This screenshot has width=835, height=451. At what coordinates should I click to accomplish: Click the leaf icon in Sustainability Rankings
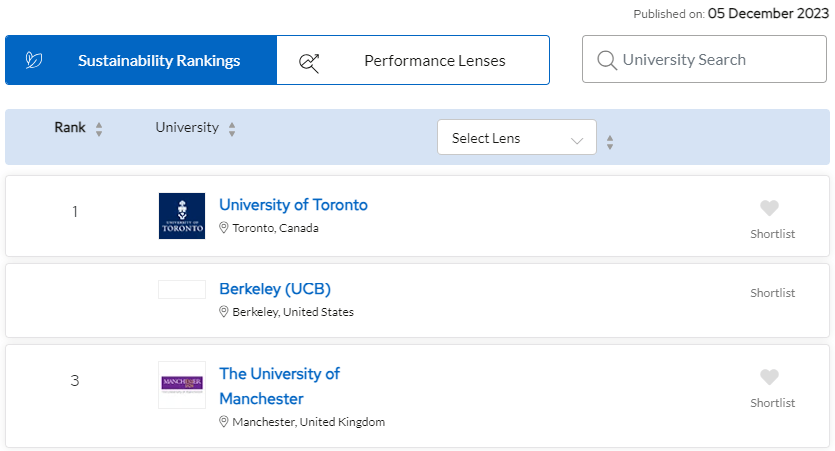pos(34,60)
